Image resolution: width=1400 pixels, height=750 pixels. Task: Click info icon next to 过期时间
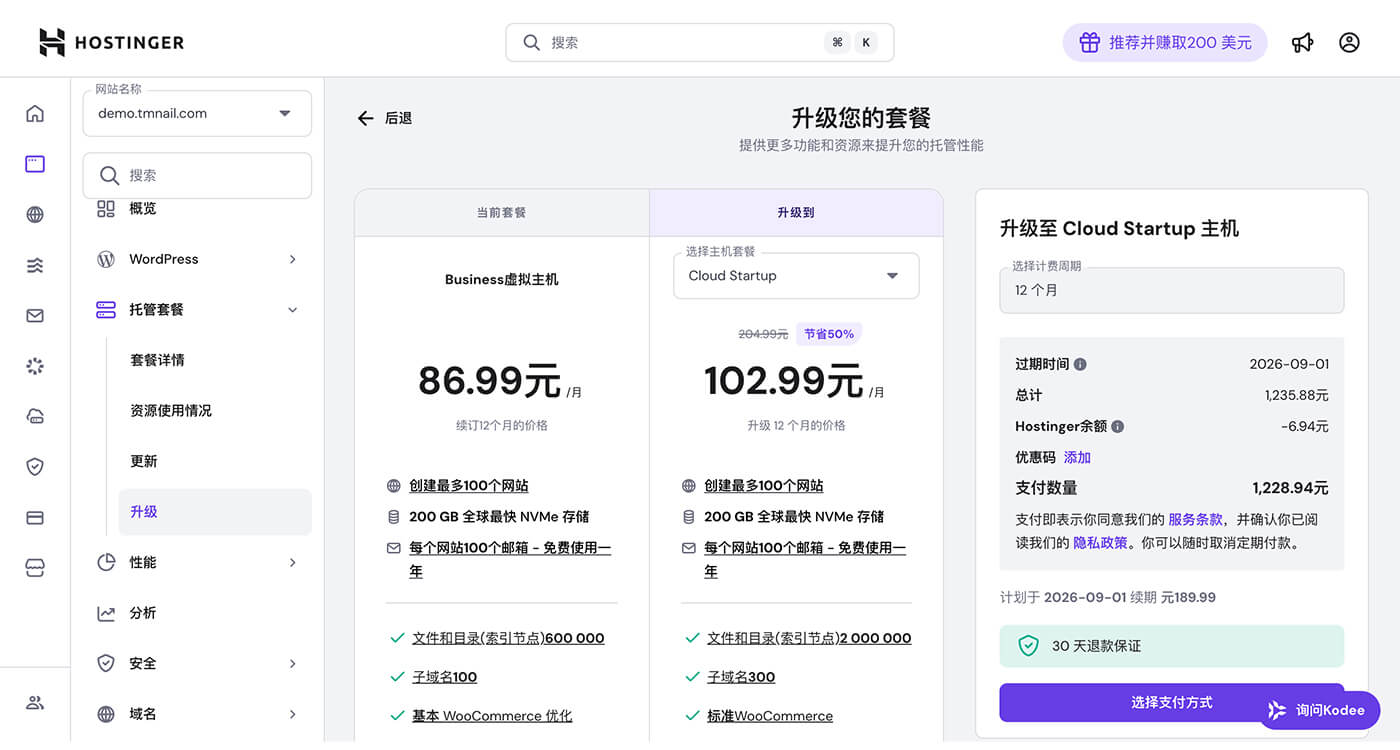1080,365
